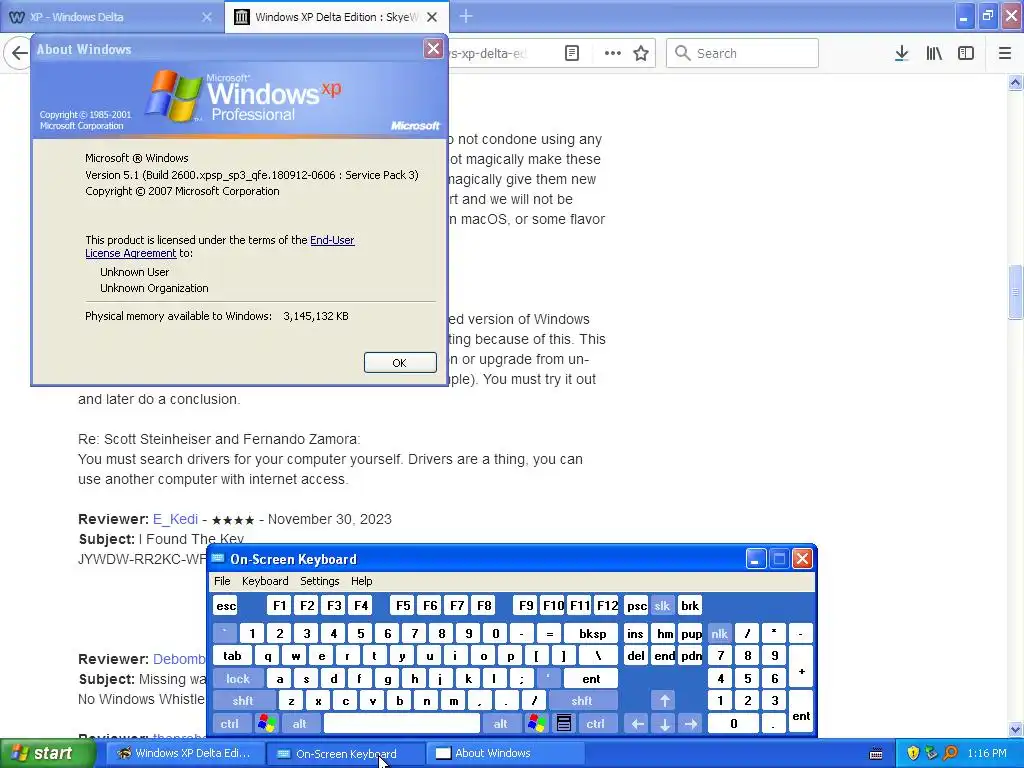The width and height of the screenshot is (1024, 768).
Task: Click the page scrollbar up arrow
Action: click(x=1015, y=82)
